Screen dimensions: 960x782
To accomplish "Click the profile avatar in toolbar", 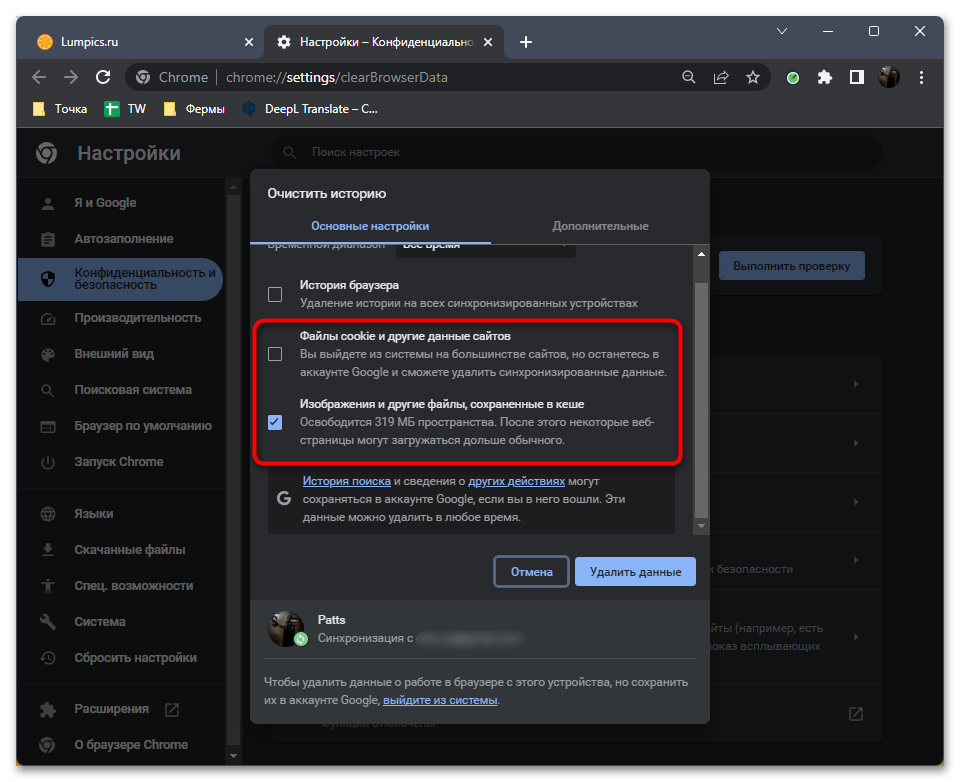I will point(889,77).
